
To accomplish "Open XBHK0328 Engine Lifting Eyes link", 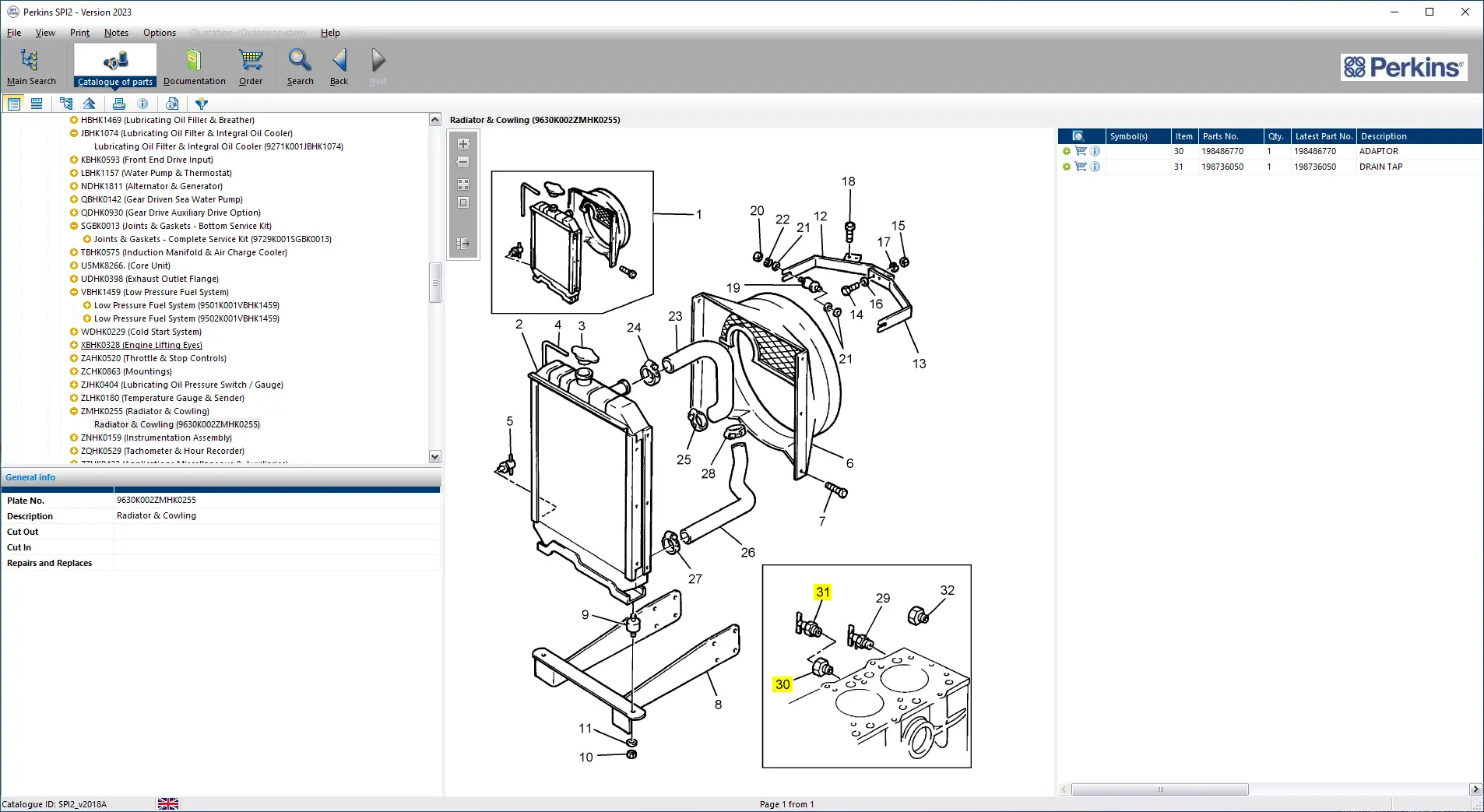I will pos(142,345).
